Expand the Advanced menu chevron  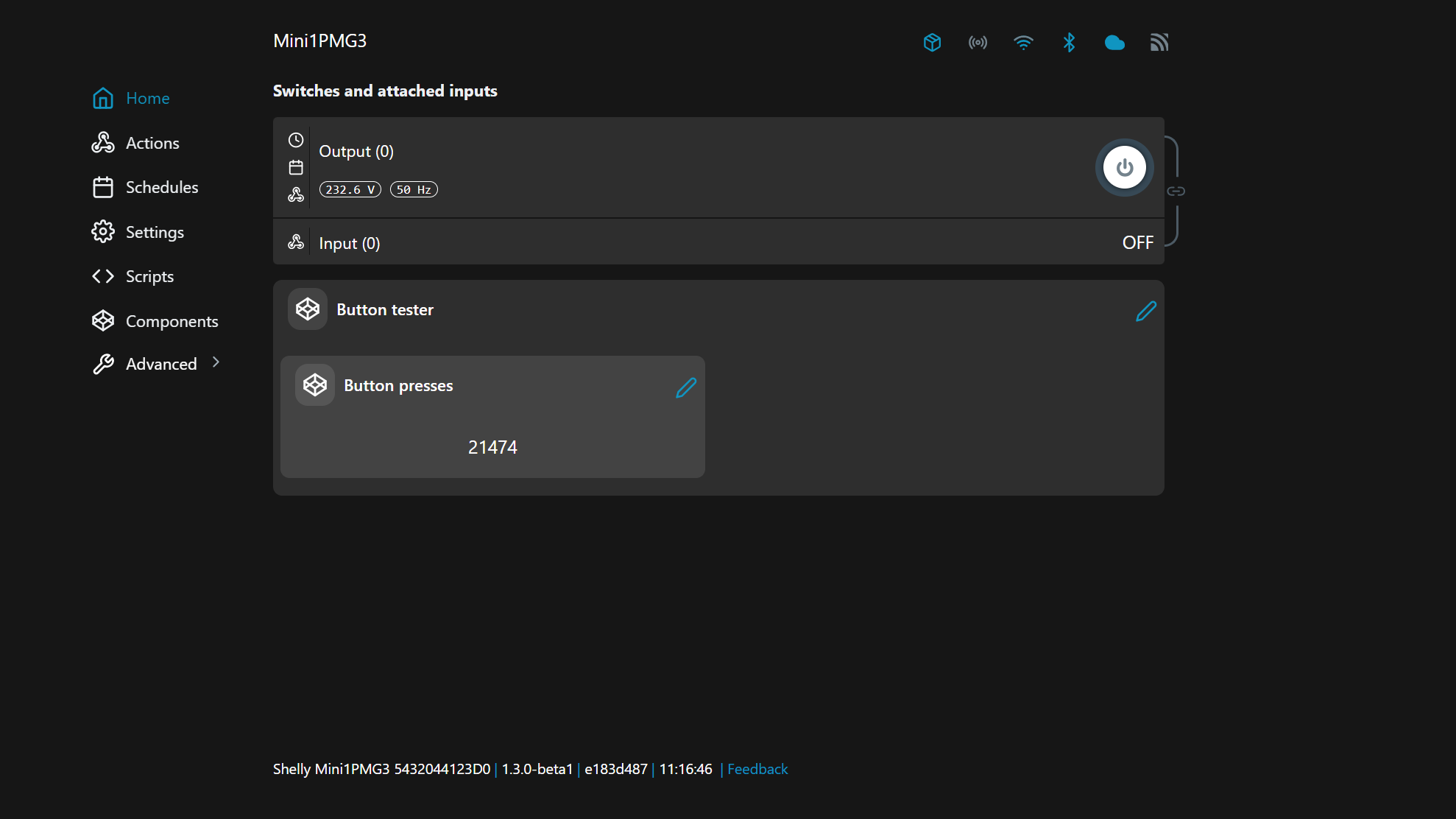(216, 362)
